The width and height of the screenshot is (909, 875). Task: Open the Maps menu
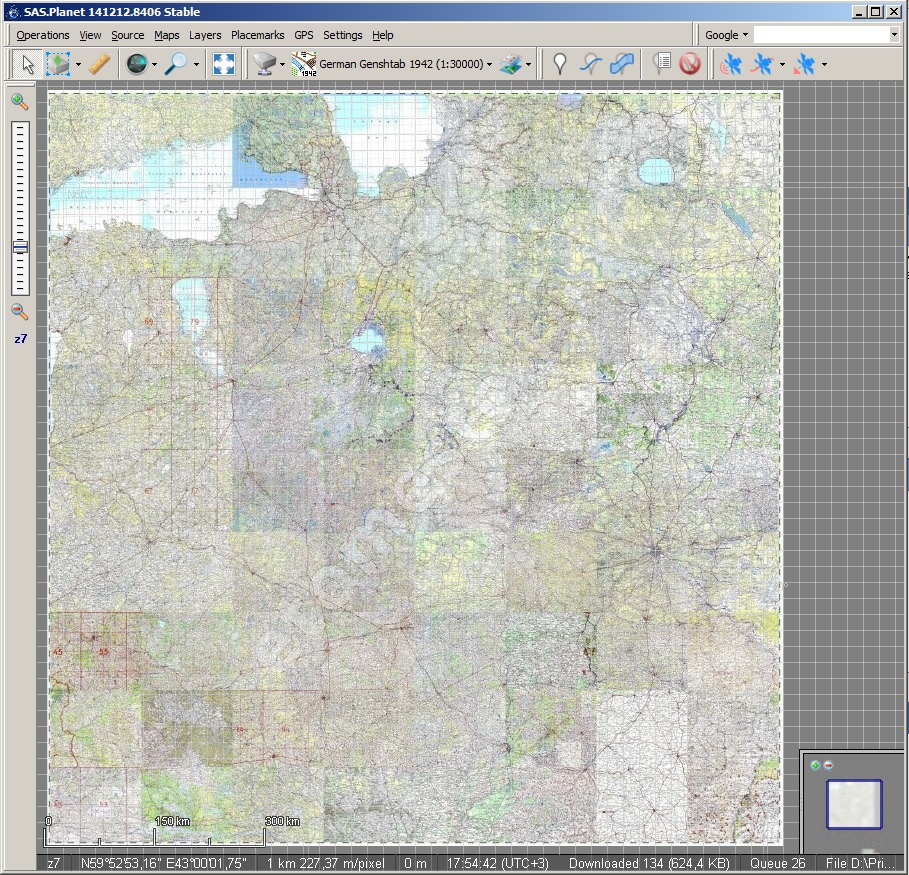coord(166,35)
